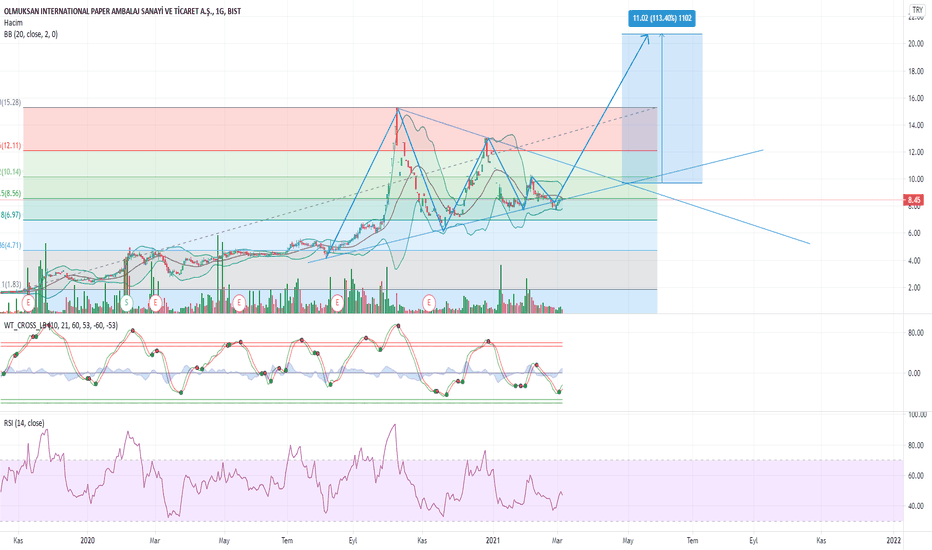Screen dimensions: 932x550
Task: Click the 6.00 price axis value
Action: point(916,233)
